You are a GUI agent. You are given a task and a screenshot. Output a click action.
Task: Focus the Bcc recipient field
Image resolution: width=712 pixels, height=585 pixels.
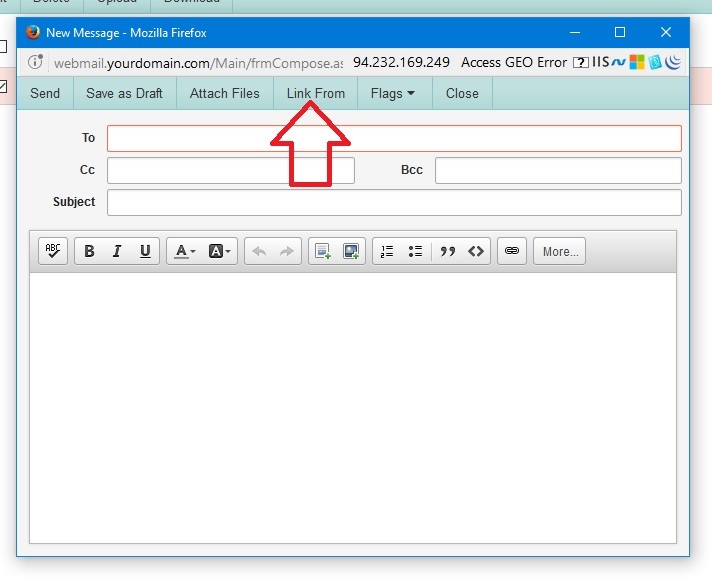click(x=558, y=170)
